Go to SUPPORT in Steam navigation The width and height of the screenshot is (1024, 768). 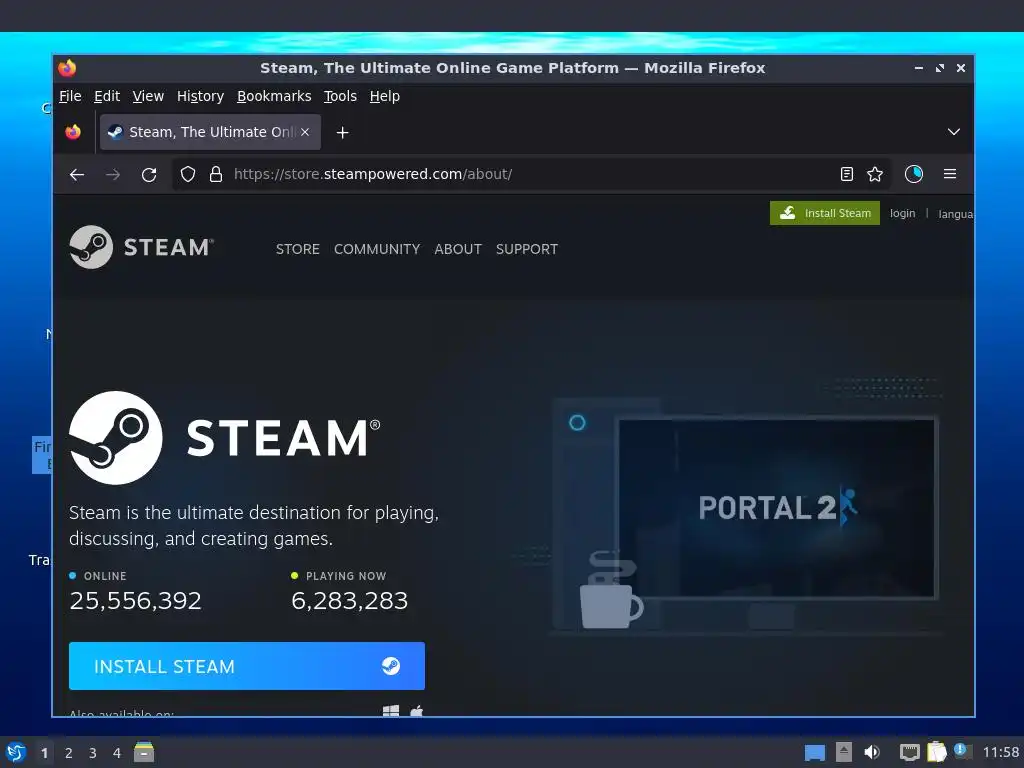coord(526,249)
